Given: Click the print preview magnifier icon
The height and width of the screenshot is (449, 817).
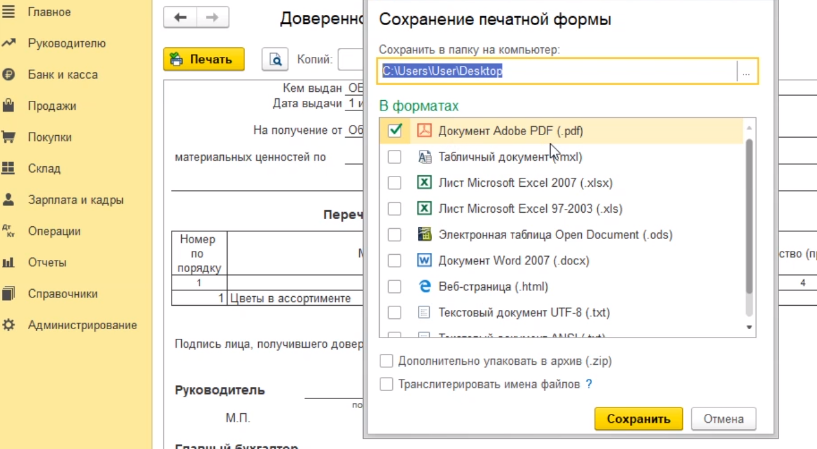Looking at the screenshot, I should (275, 60).
